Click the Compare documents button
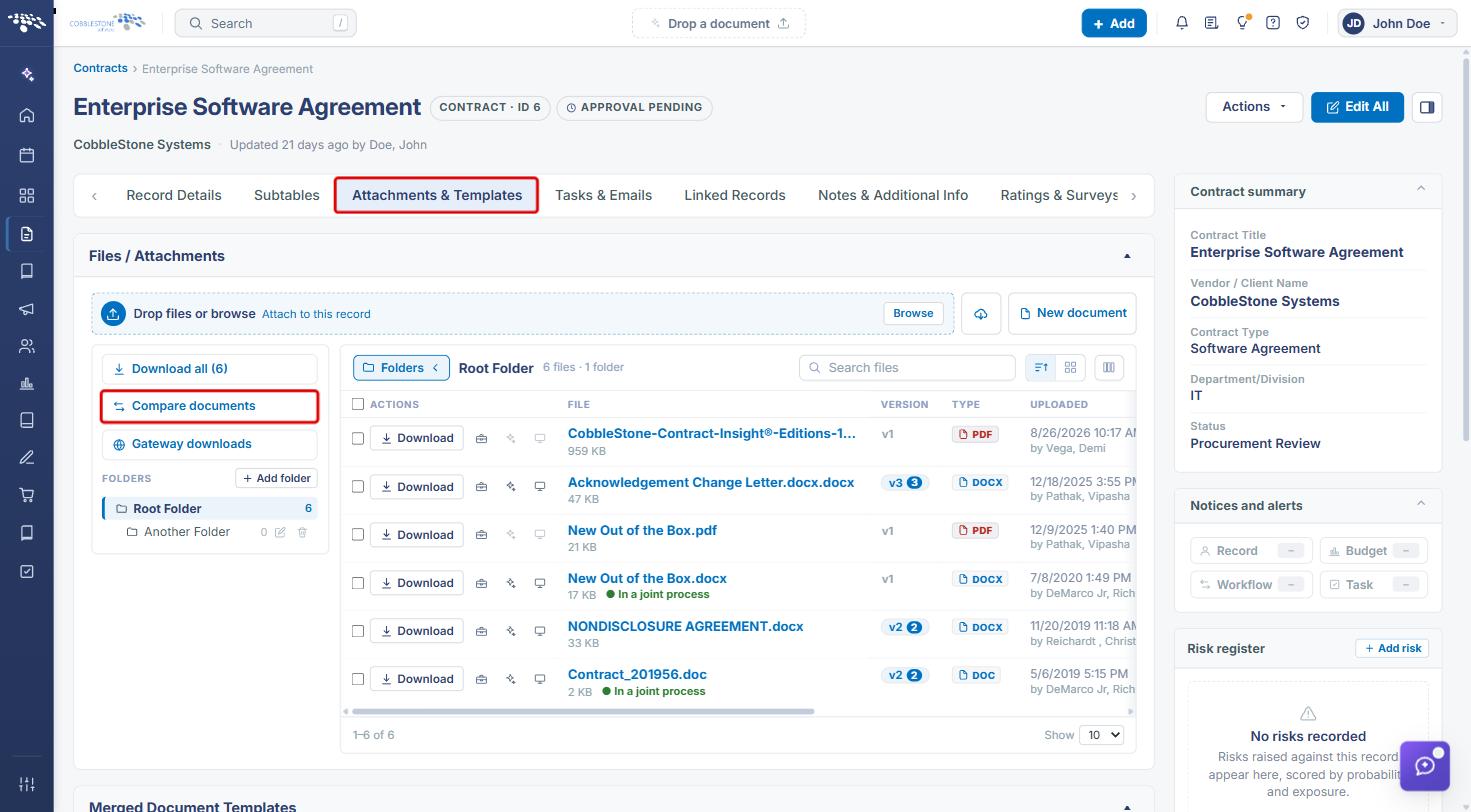1471x812 pixels. (210, 406)
